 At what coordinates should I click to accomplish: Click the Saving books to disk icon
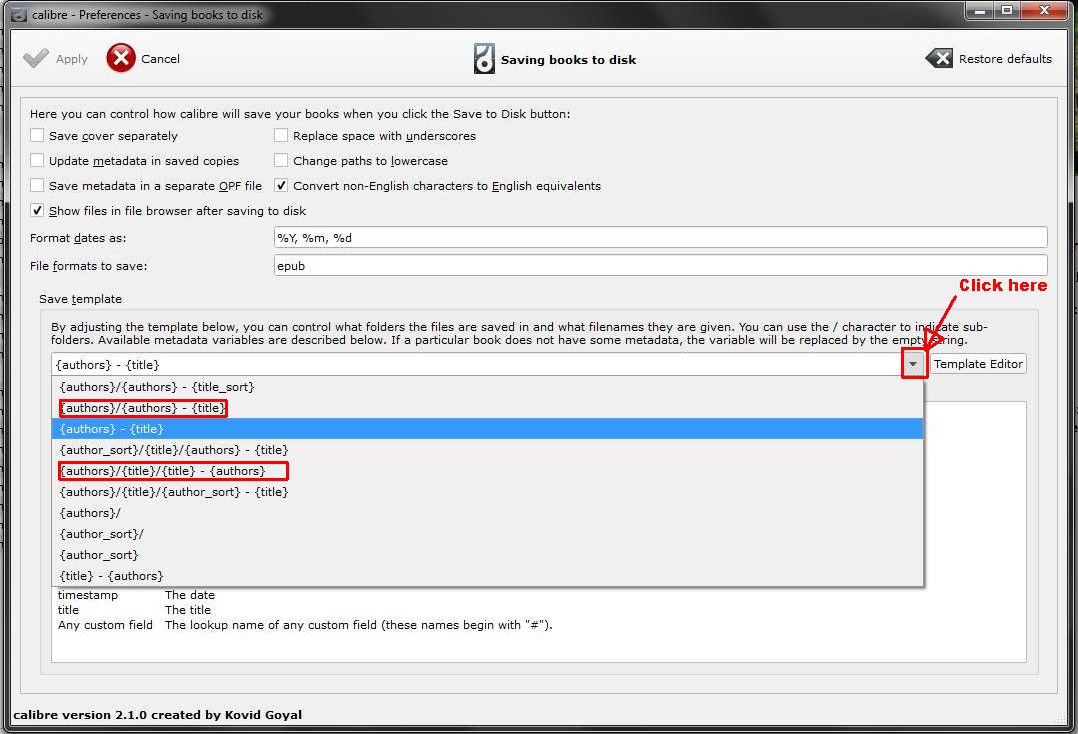[x=484, y=59]
